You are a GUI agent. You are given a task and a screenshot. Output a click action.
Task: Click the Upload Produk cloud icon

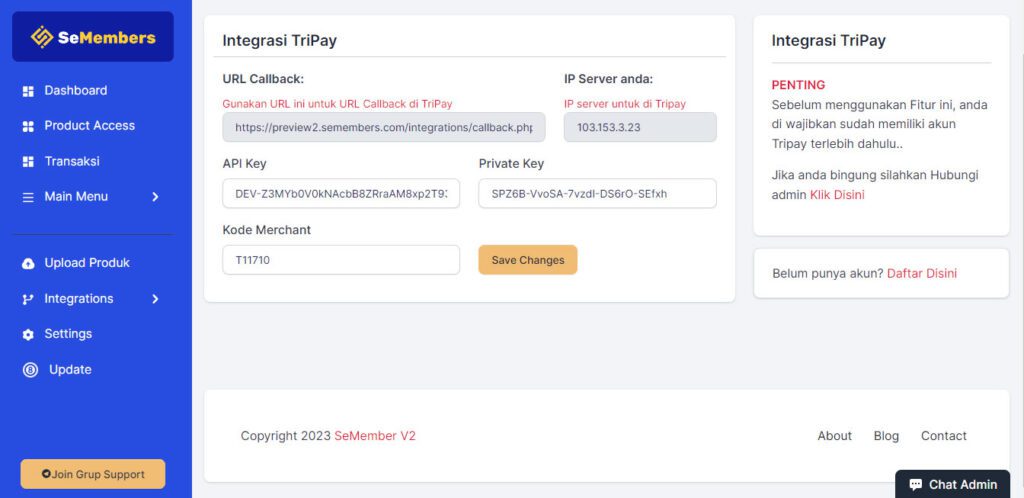pos(28,263)
